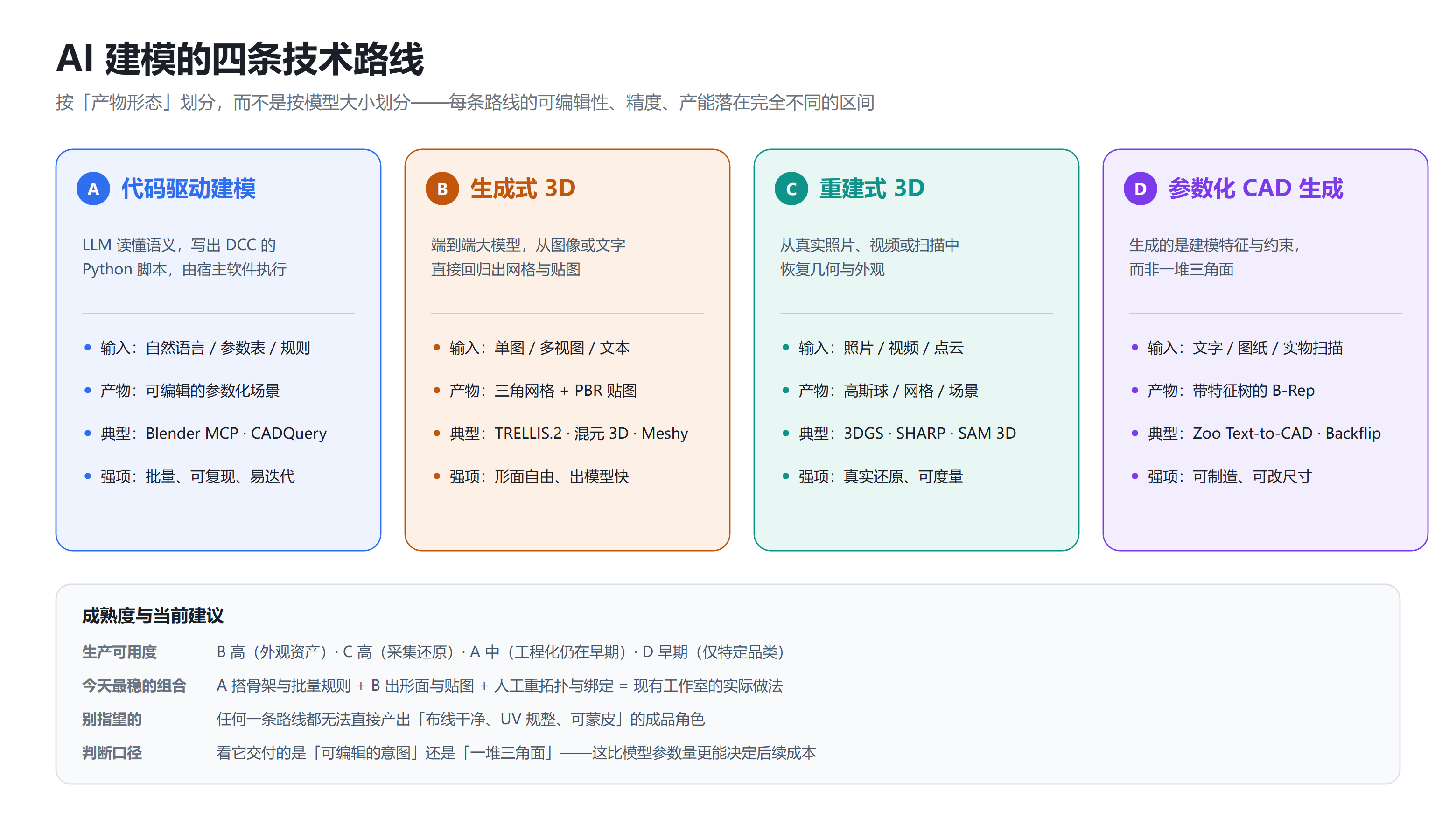Click the description LLM 读懂语义，写出 DCC 的
This screenshot has width=1456, height=840.
pos(179,245)
